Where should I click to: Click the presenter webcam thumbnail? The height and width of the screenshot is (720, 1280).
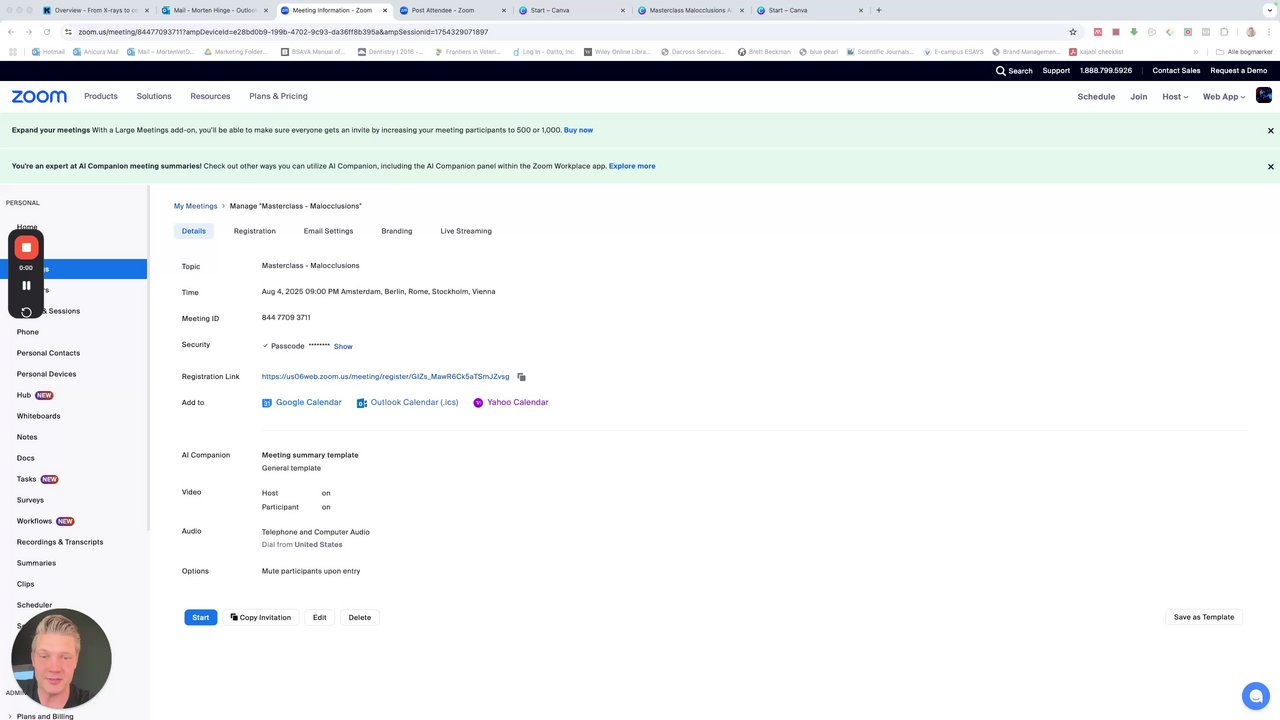(x=61, y=658)
